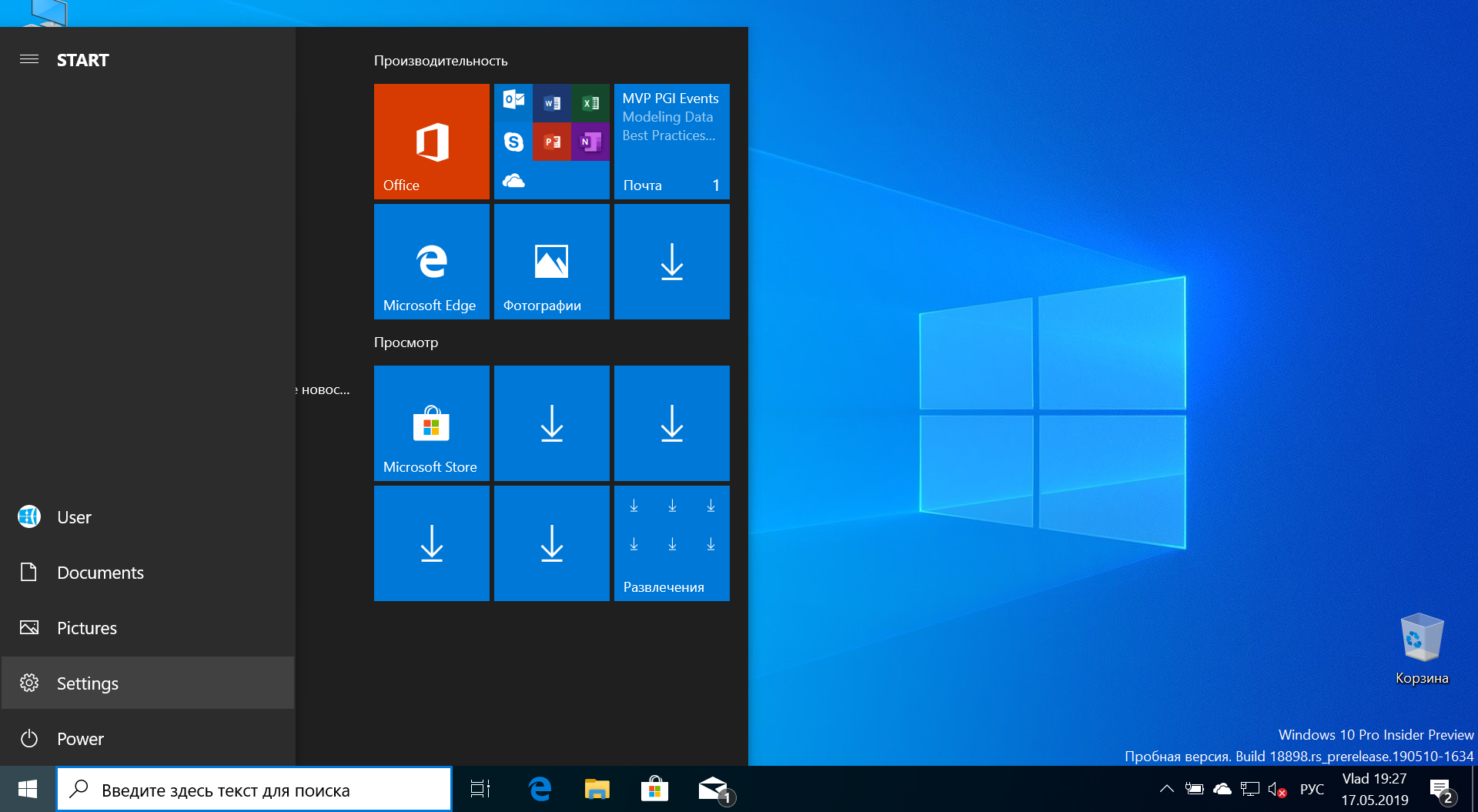Open the Power options menu
Screen dimensions: 1478x812
(148, 739)
